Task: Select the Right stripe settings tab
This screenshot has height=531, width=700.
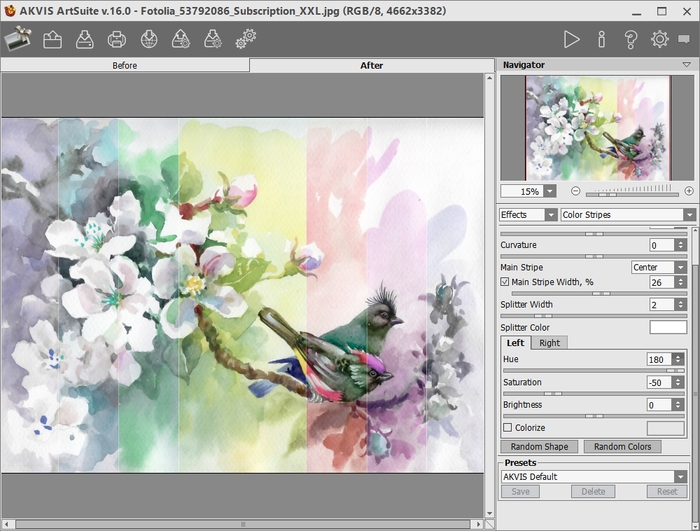Action: click(549, 343)
